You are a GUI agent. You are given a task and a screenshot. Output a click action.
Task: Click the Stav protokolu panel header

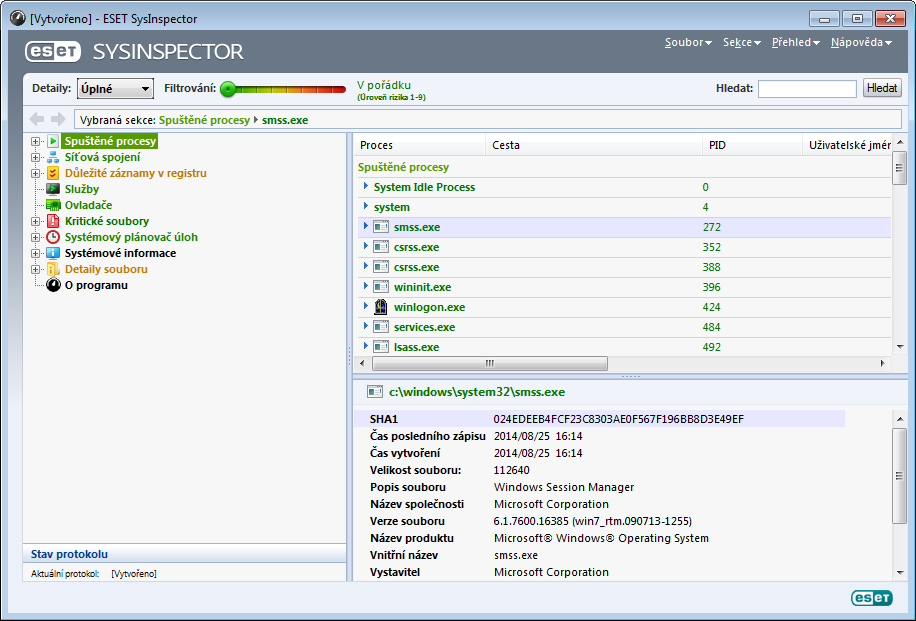(x=185, y=554)
